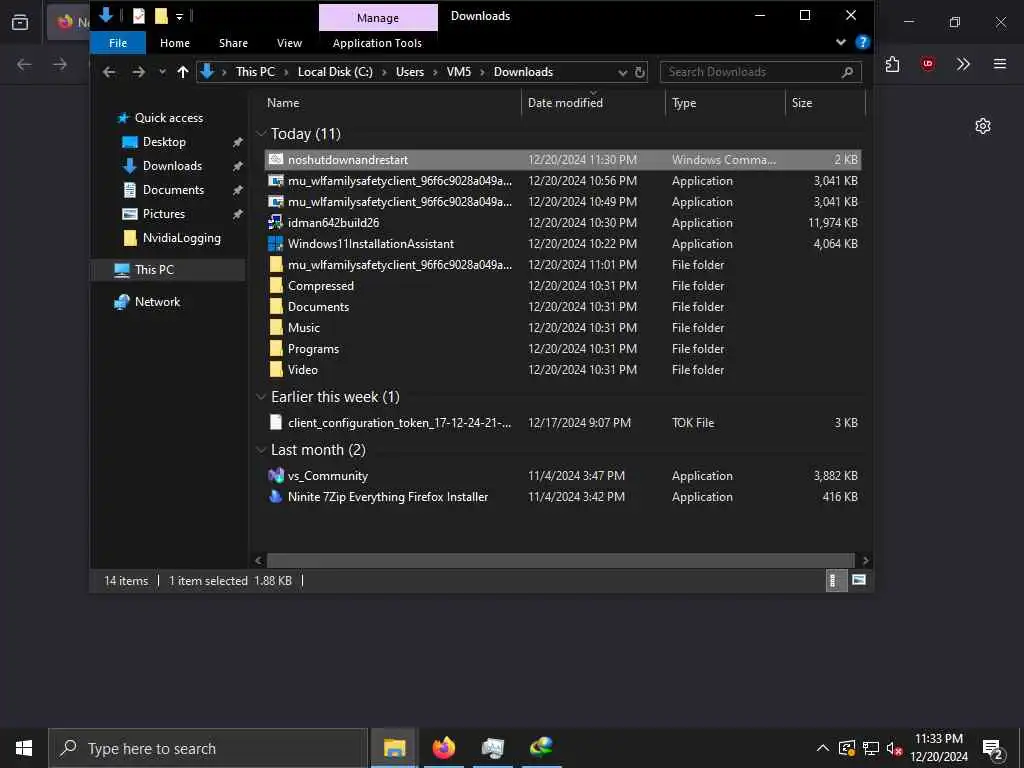1024x768 pixels.
Task: Click the scroll left arrow
Action: pyautogui.click(x=258, y=560)
